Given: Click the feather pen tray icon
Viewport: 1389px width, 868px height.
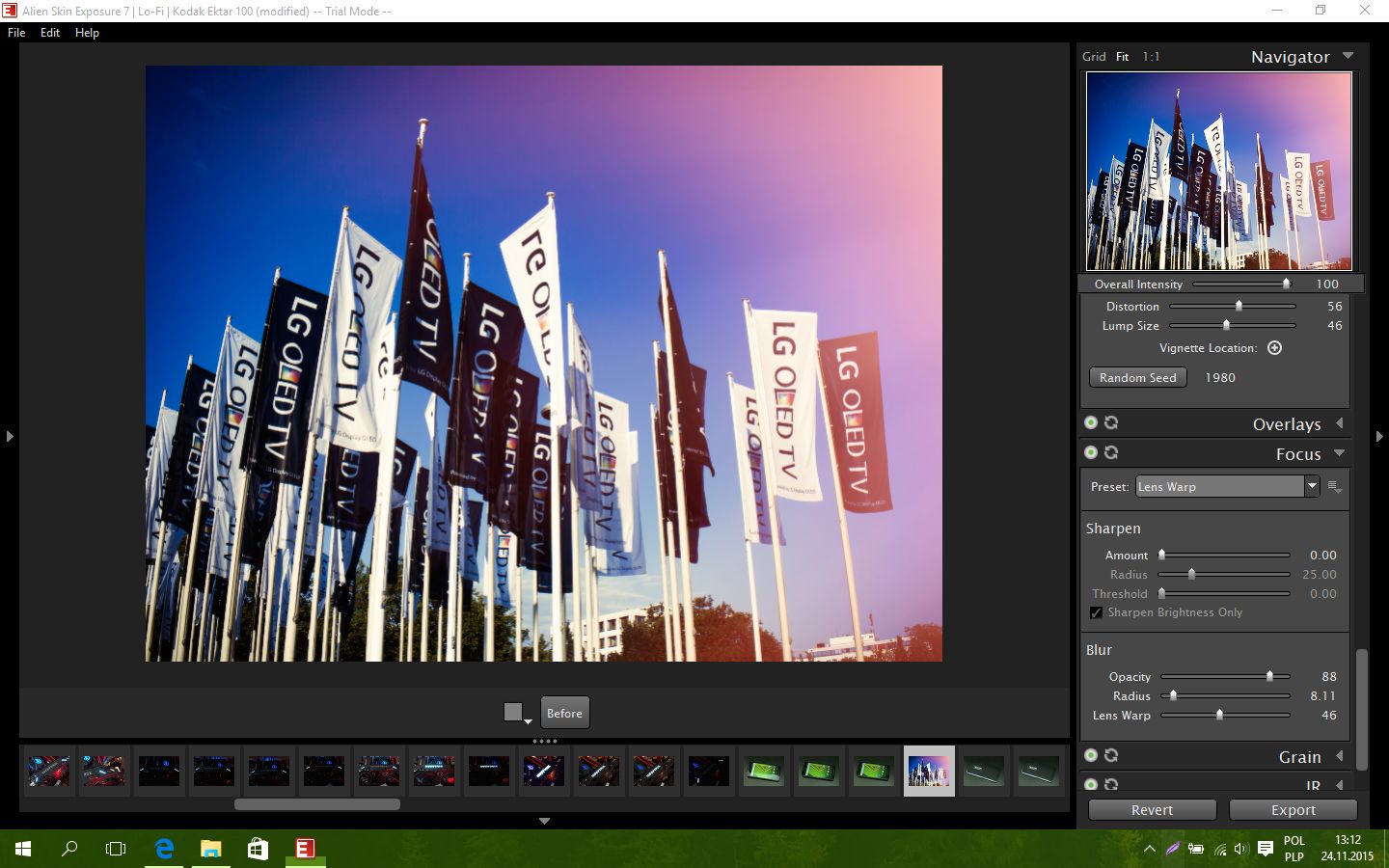Looking at the screenshot, I should coord(1172,850).
